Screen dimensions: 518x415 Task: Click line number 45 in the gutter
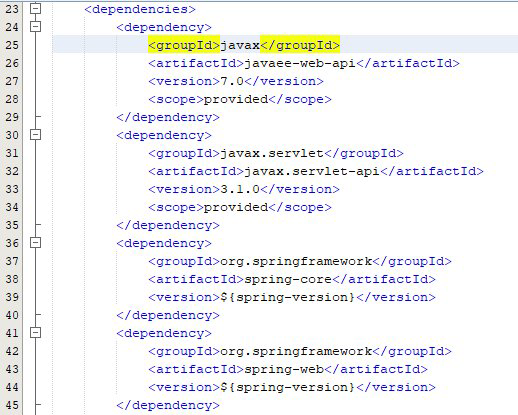pos(12,405)
